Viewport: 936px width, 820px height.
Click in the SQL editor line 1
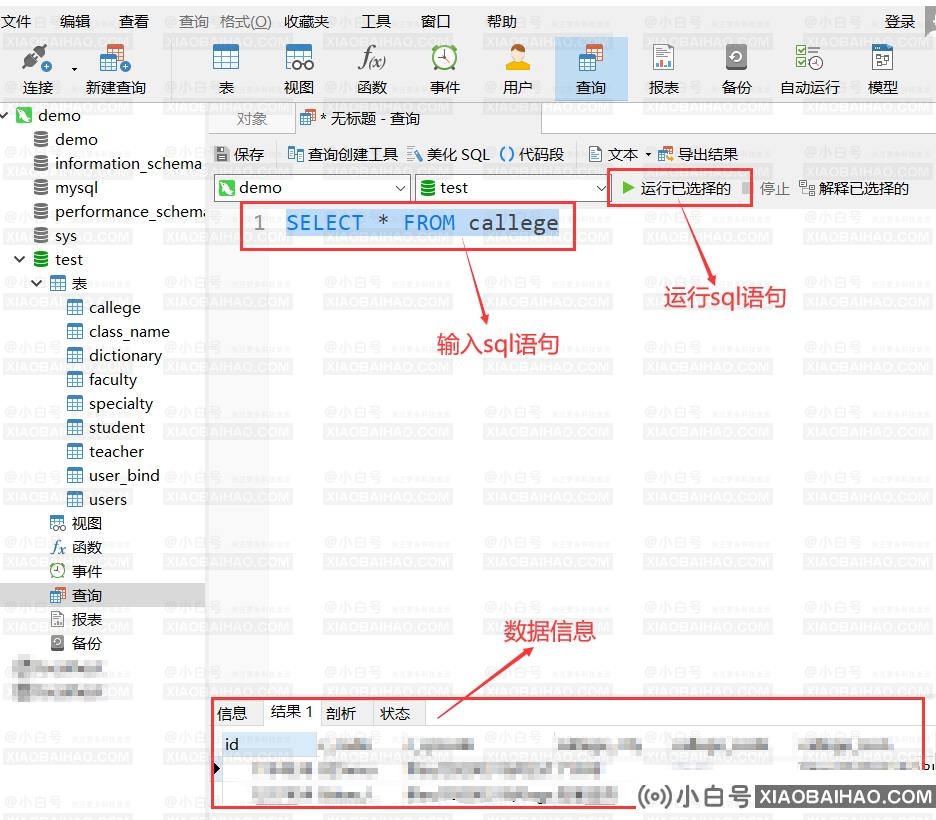422,223
